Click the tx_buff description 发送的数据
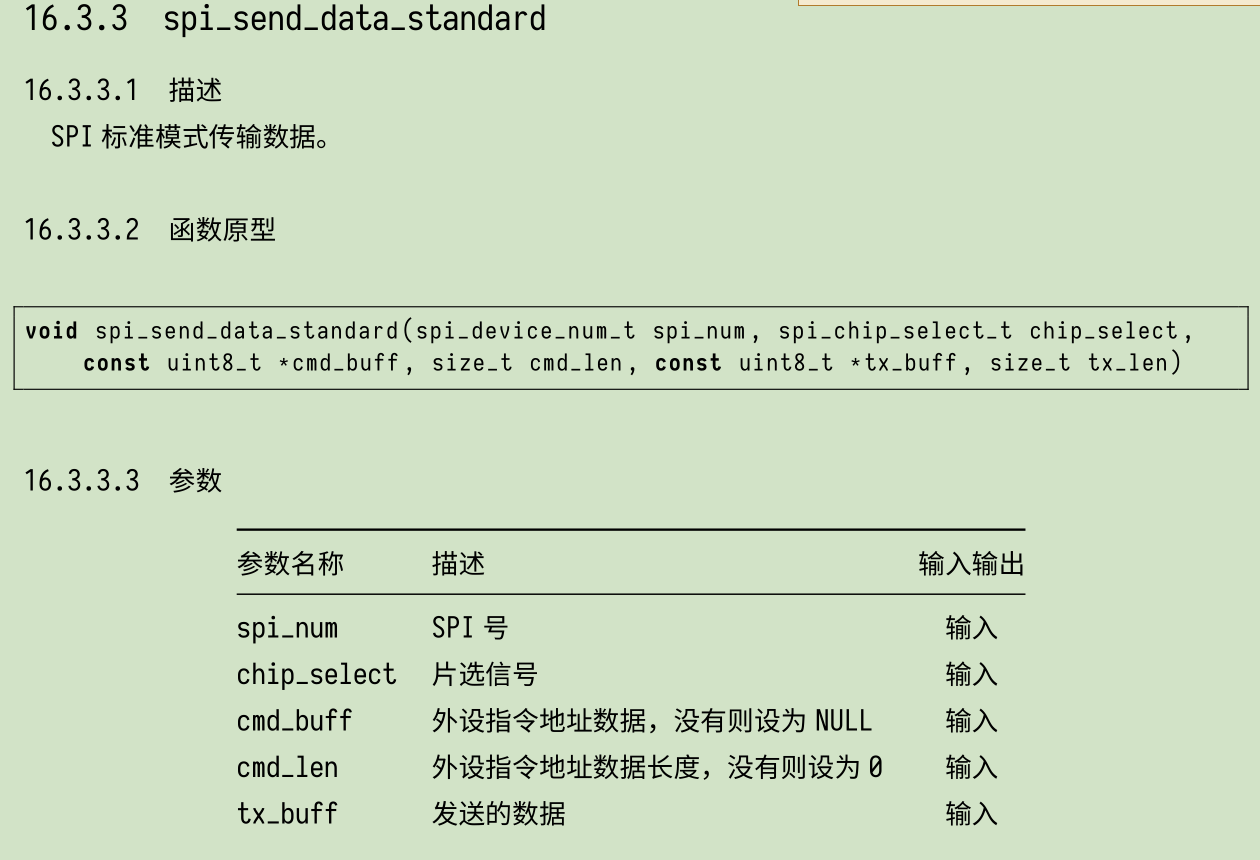This screenshot has height=860, width=1260. 498,813
